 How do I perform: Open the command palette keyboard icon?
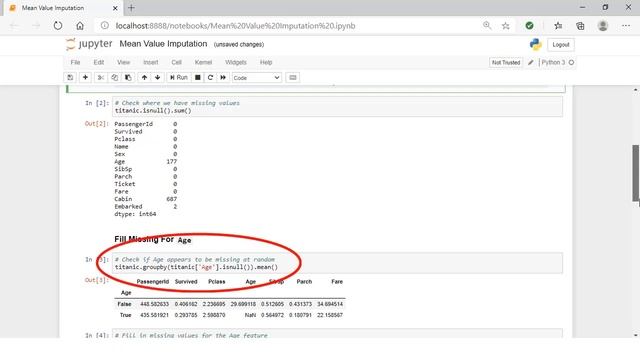click(x=293, y=78)
